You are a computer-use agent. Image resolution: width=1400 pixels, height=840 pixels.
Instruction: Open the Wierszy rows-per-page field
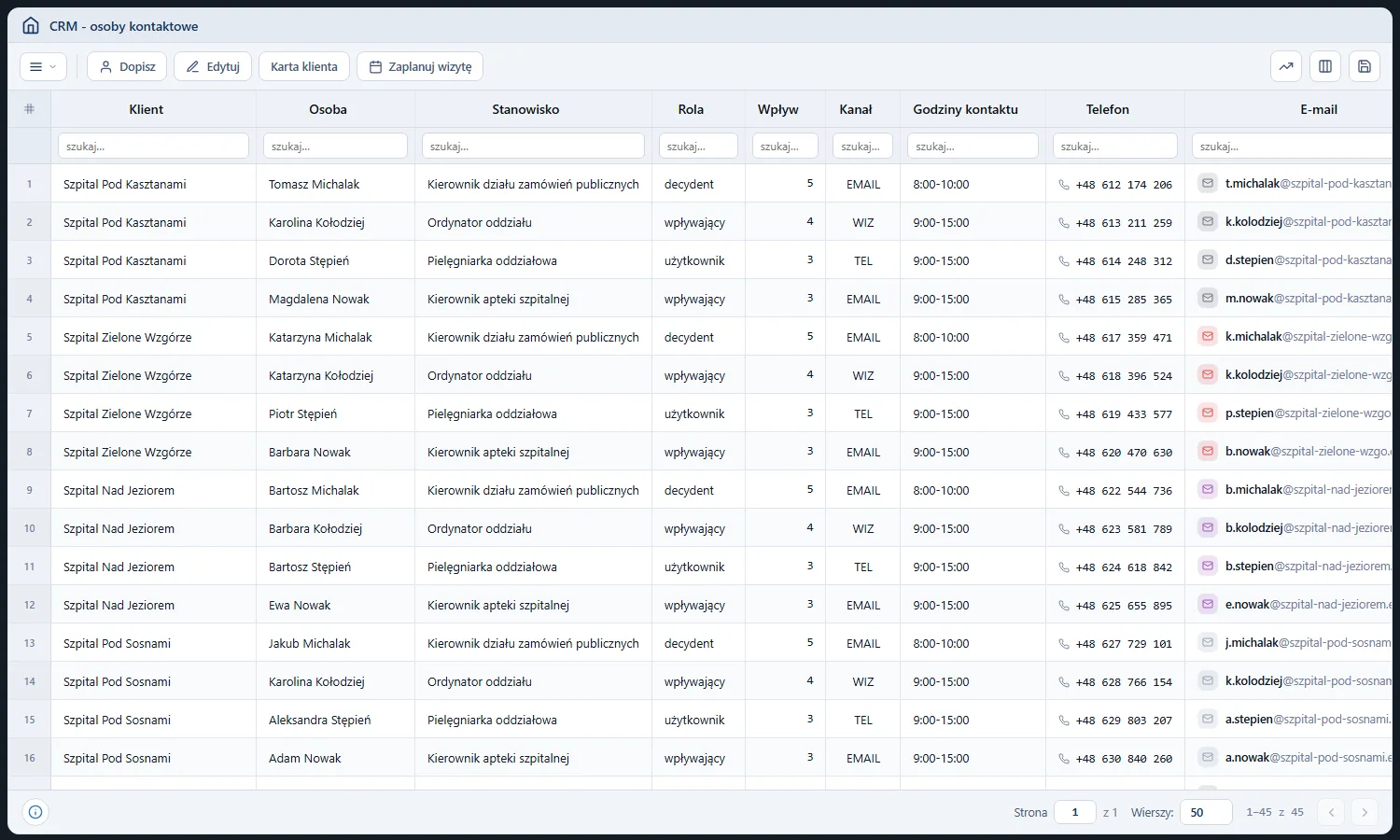pyautogui.click(x=1206, y=812)
